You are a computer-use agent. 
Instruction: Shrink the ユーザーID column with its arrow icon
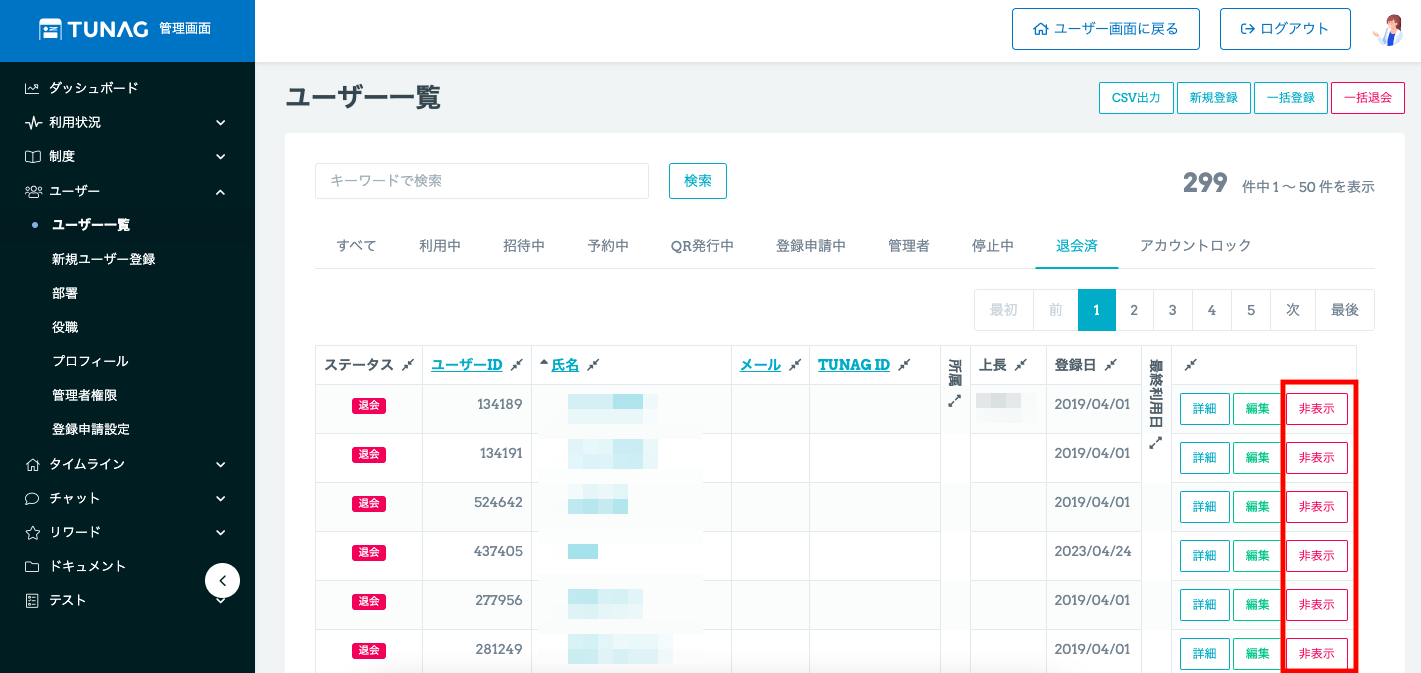(516, 366)
